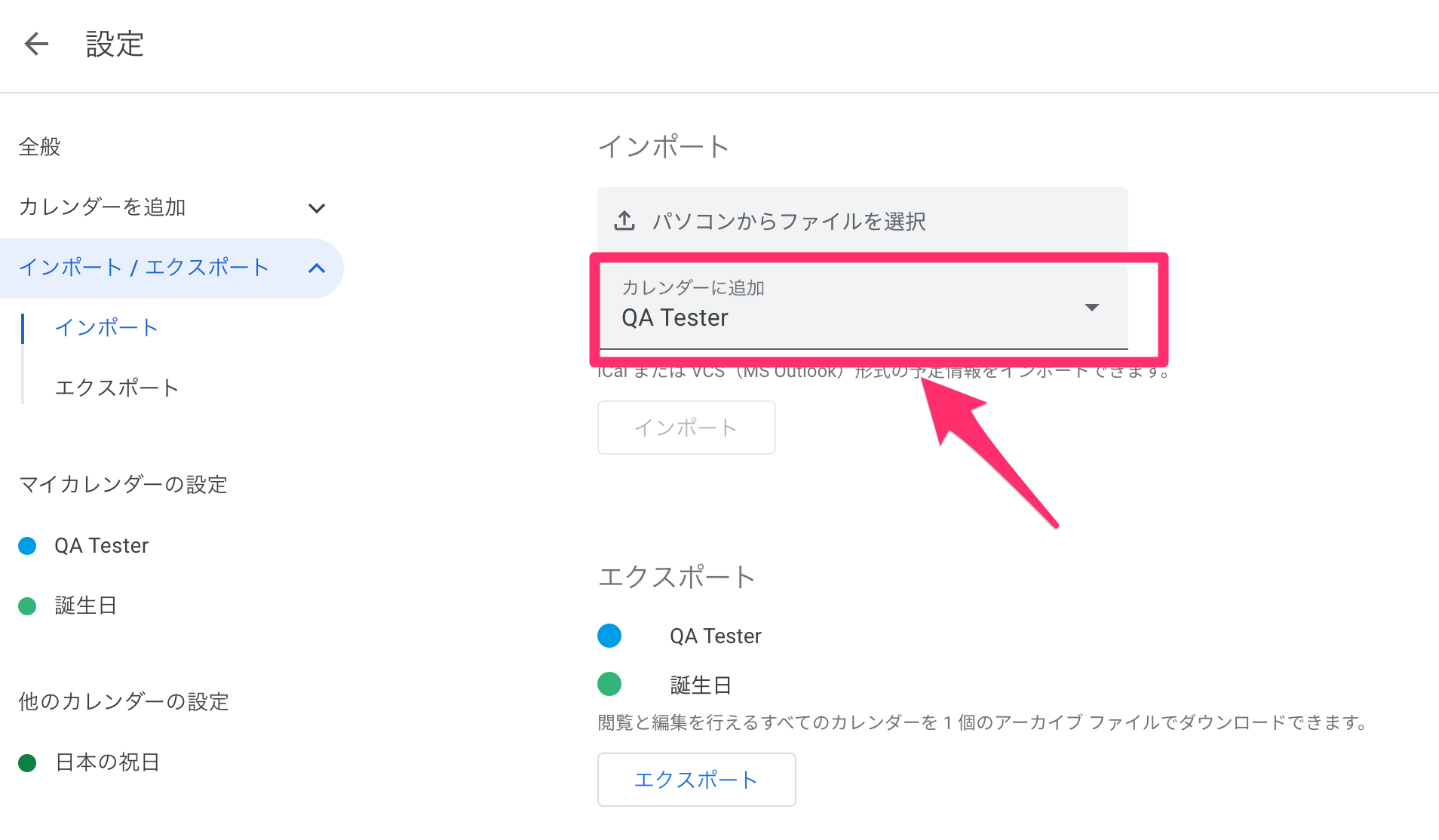Click the blue circle next to QA Tester under エクスポート
This screenshot has height=840, width=1439.
point(609,636)
